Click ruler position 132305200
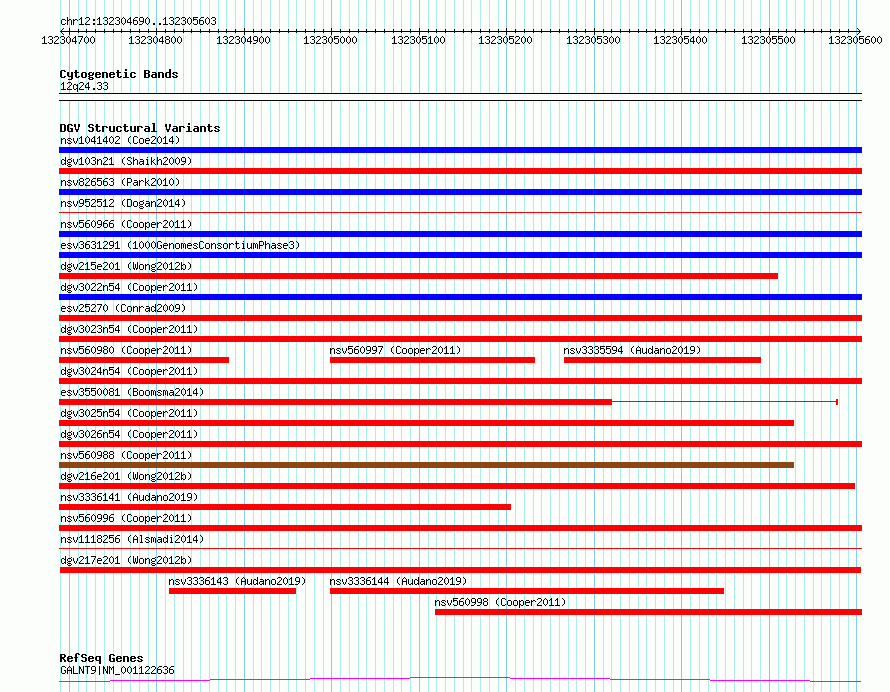Image resolution: width=890 pixels, height=692 pixels. [x=505, y=40]
